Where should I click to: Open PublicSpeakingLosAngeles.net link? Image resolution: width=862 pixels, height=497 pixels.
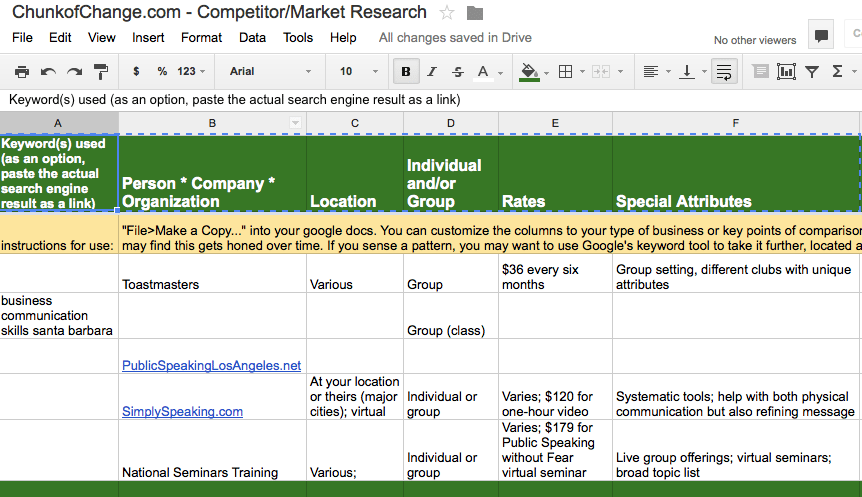pyautogui.click(x=212, y=366)
